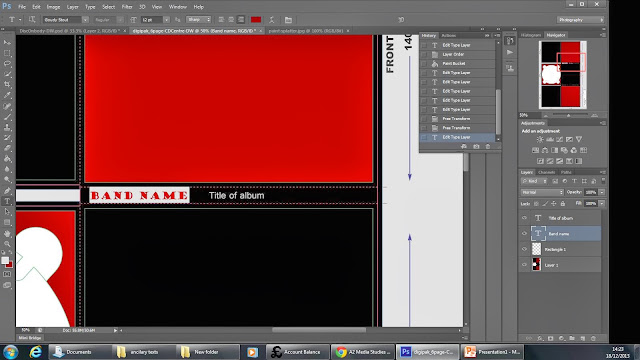Click foreground color swatch in toolbox

(x=5, y=260)
